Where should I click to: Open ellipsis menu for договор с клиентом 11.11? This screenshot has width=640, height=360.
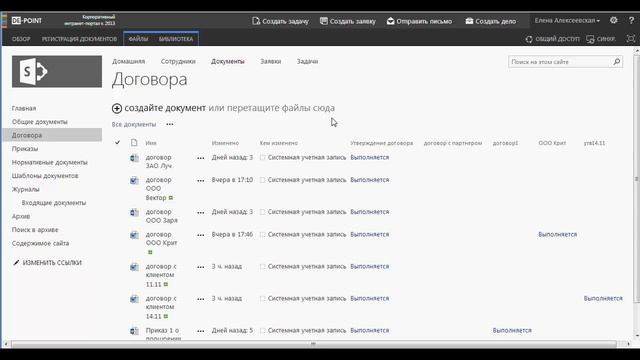tap(200, 267)
